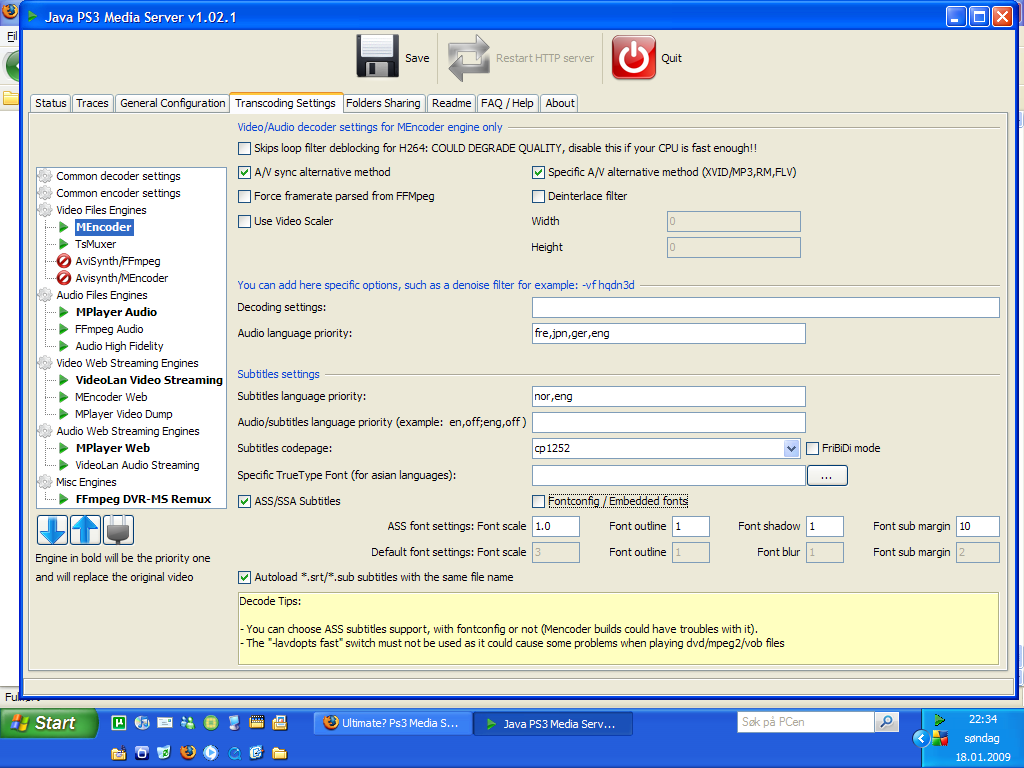Enable FriBiDi mode checkbox
The image size is (1024, 768).
pos(812,449)
